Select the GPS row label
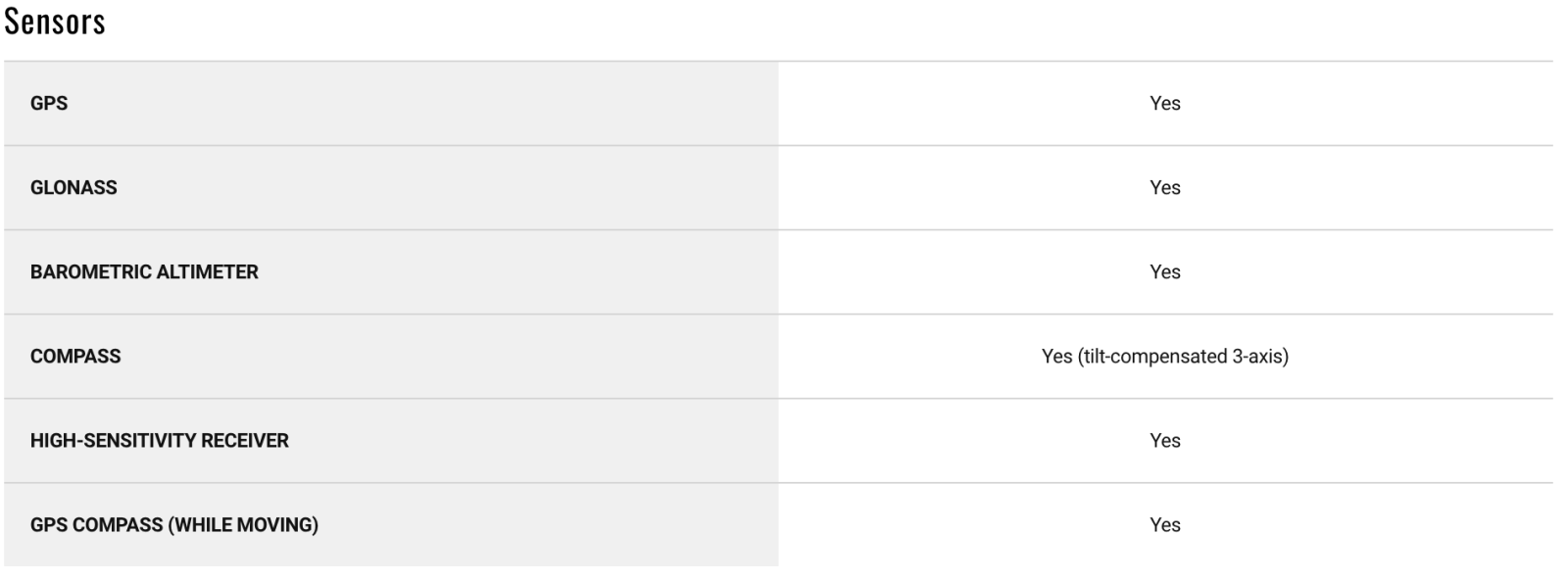 pyautogui.click(x=49, y=104)
